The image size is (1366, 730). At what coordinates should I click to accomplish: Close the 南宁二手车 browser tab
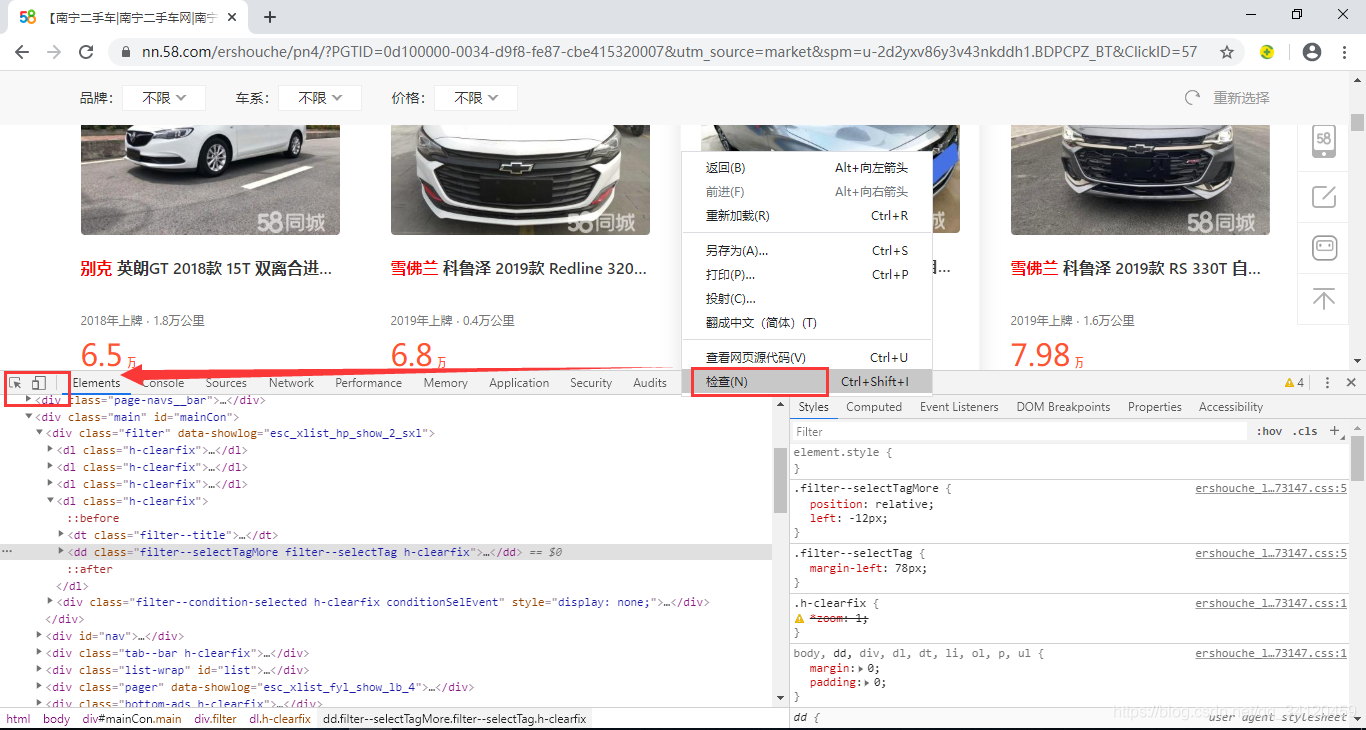click(233, 17)
